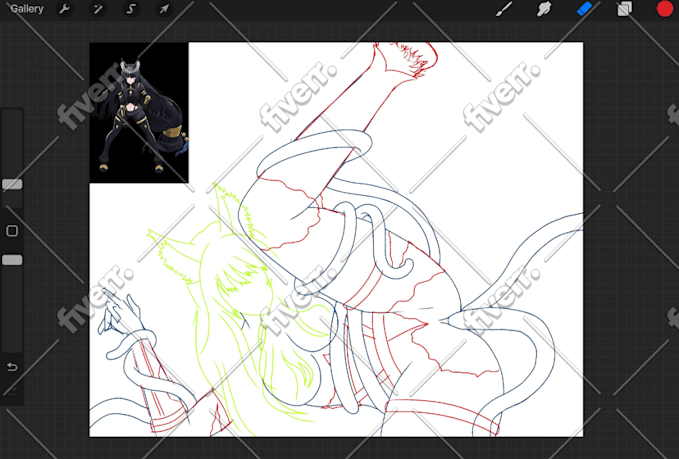The width and height of the screenshot is (679, 459).
Task: Activate the Transform arrow tool
Action: [x=164, y=9]
